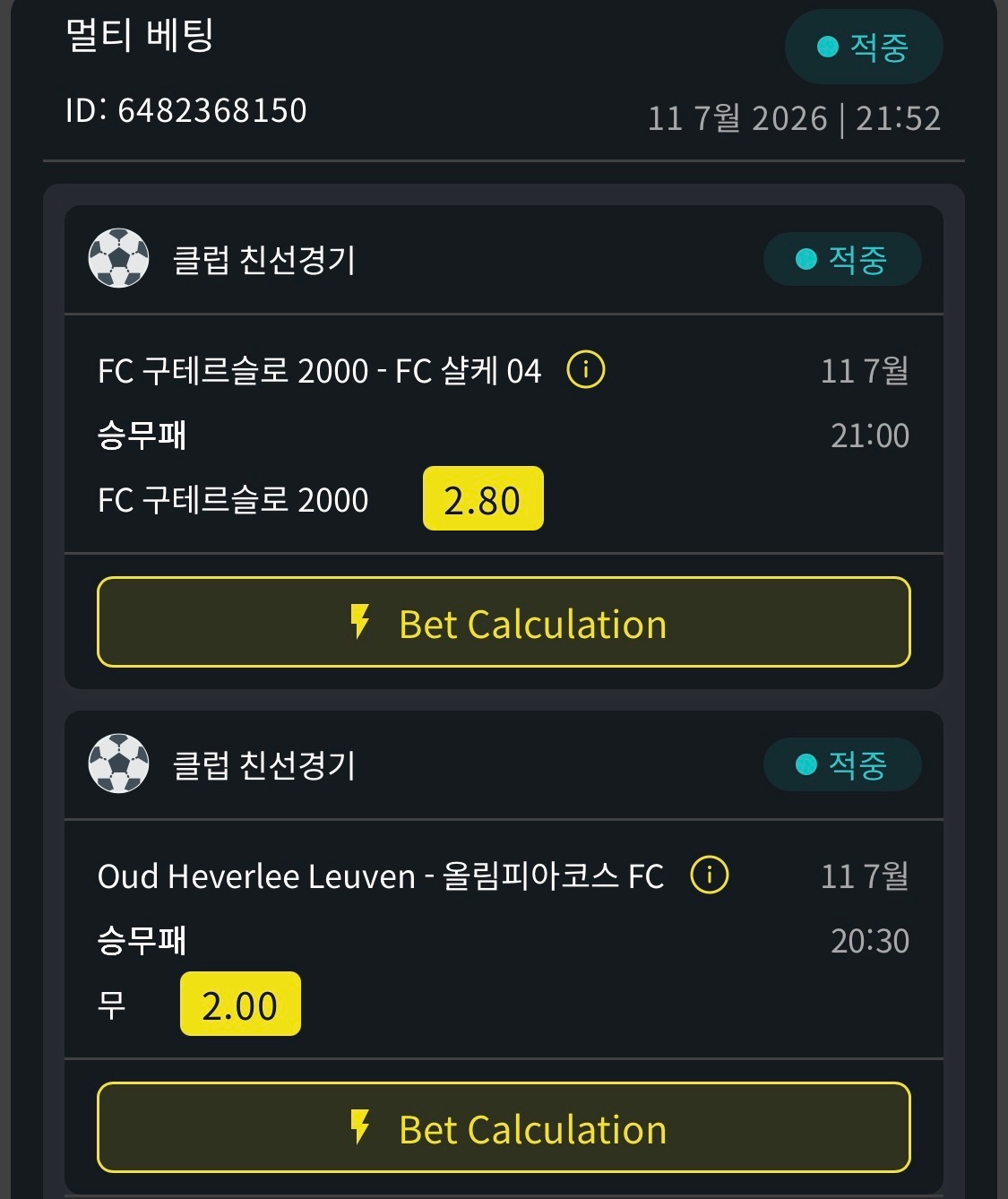The image size is (1008, 1199).
Task: Click soccer ball icon in first 클럽 친선경기 card
Action: tap(118, 258)
